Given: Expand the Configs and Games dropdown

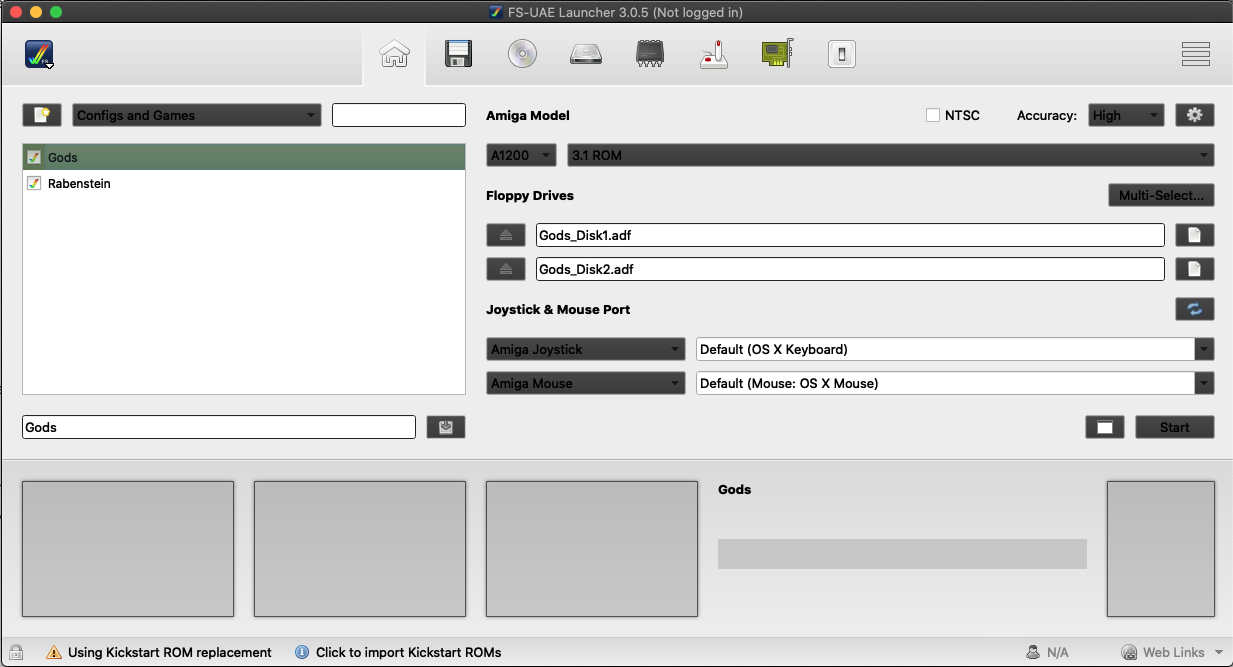Looking at the screenshot, I should (x=196, y=115).
